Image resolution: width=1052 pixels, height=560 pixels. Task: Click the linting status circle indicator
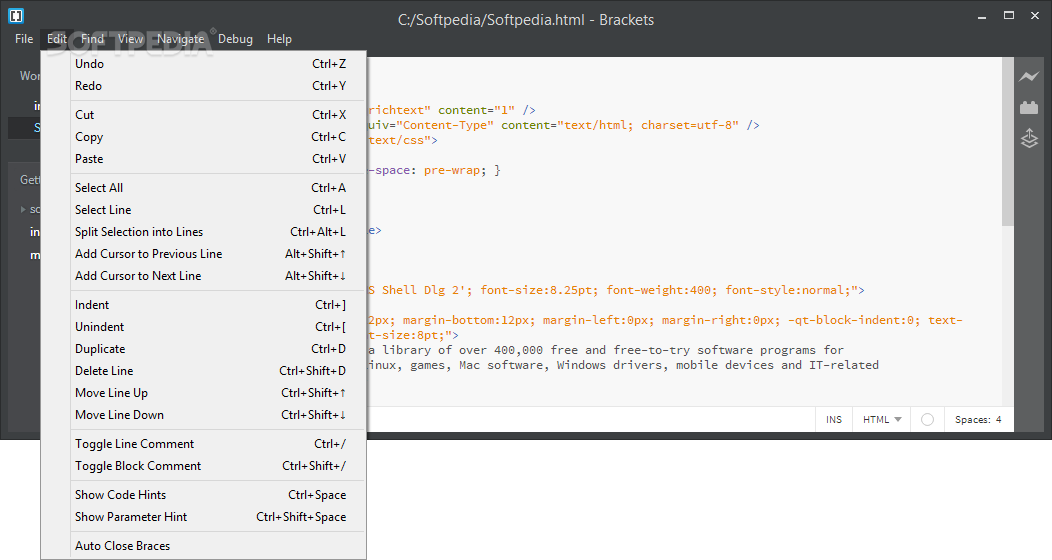tap(927, 419)
